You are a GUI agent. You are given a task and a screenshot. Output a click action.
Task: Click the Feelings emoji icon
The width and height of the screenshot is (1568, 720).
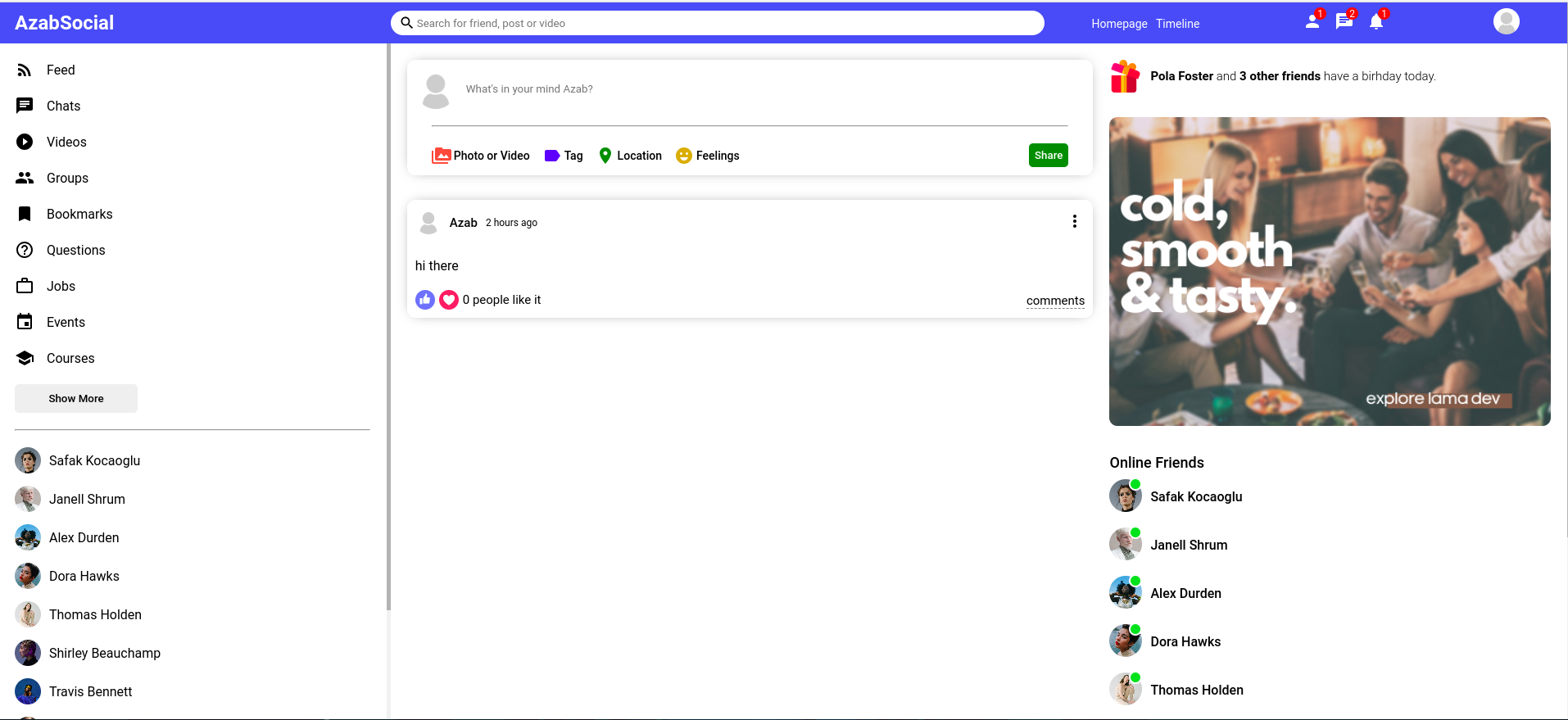pos(684,156)
